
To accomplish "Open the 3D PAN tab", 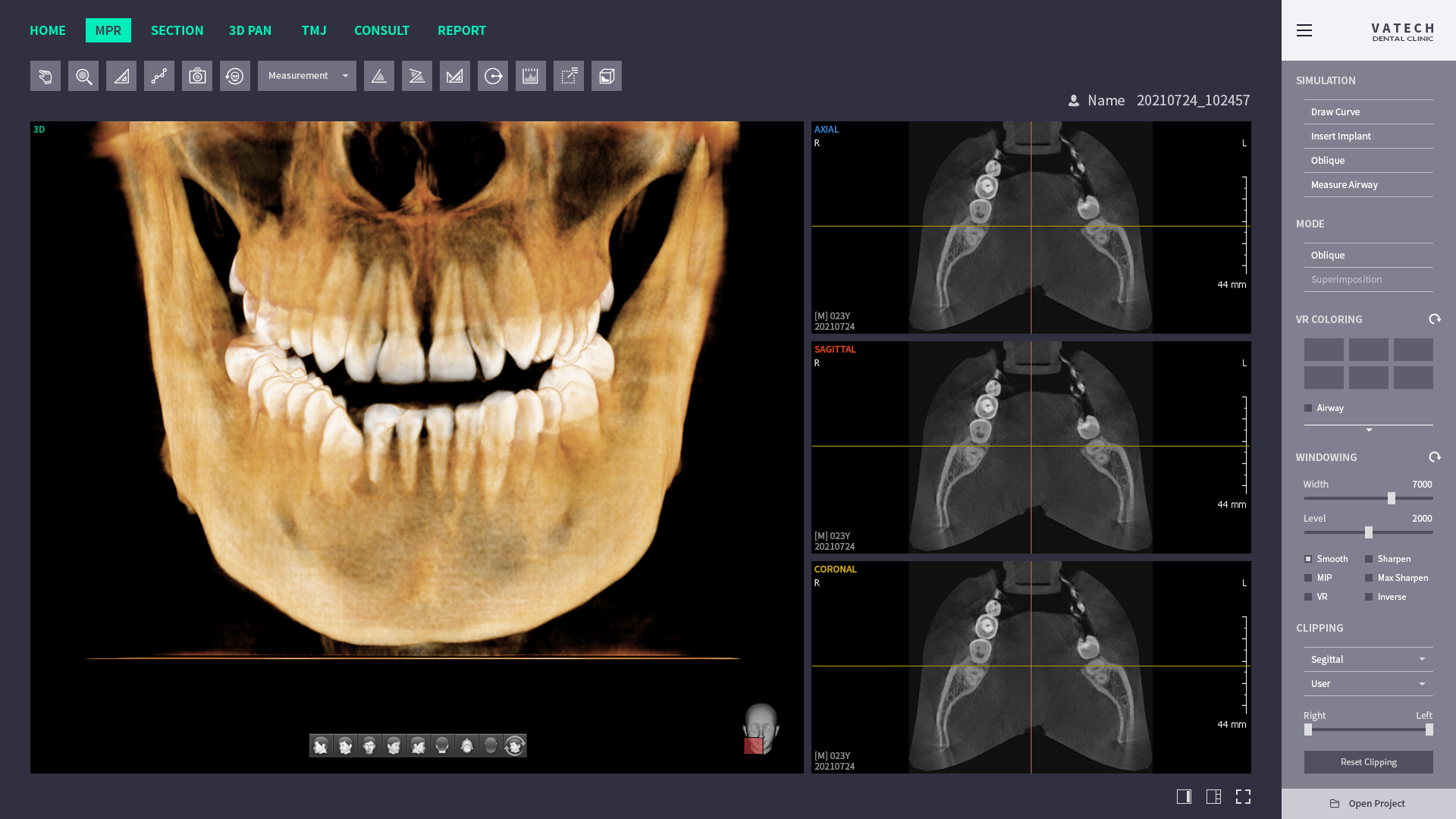I will [x=250, y=30].
